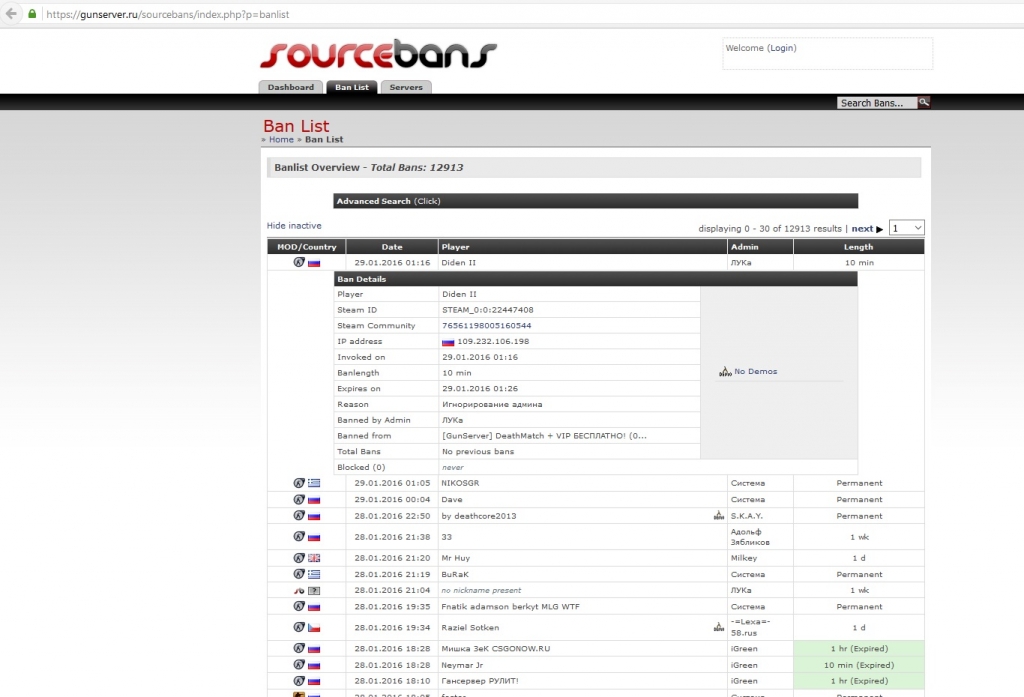Click the search magnifier icon beside Search Bans

click(924, 102)
